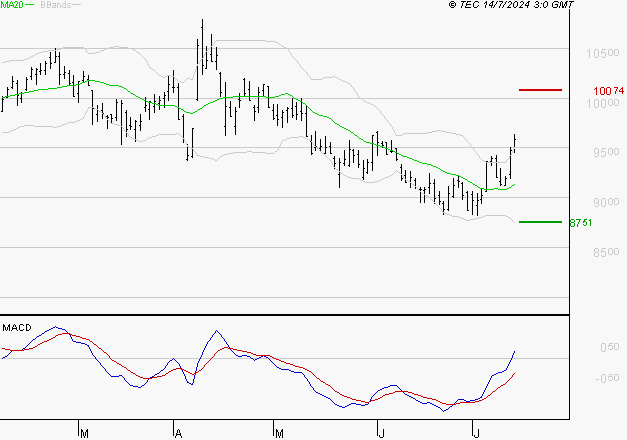Click the second M month marker
This screenshot has height=440, width=627.
(279, 433)
